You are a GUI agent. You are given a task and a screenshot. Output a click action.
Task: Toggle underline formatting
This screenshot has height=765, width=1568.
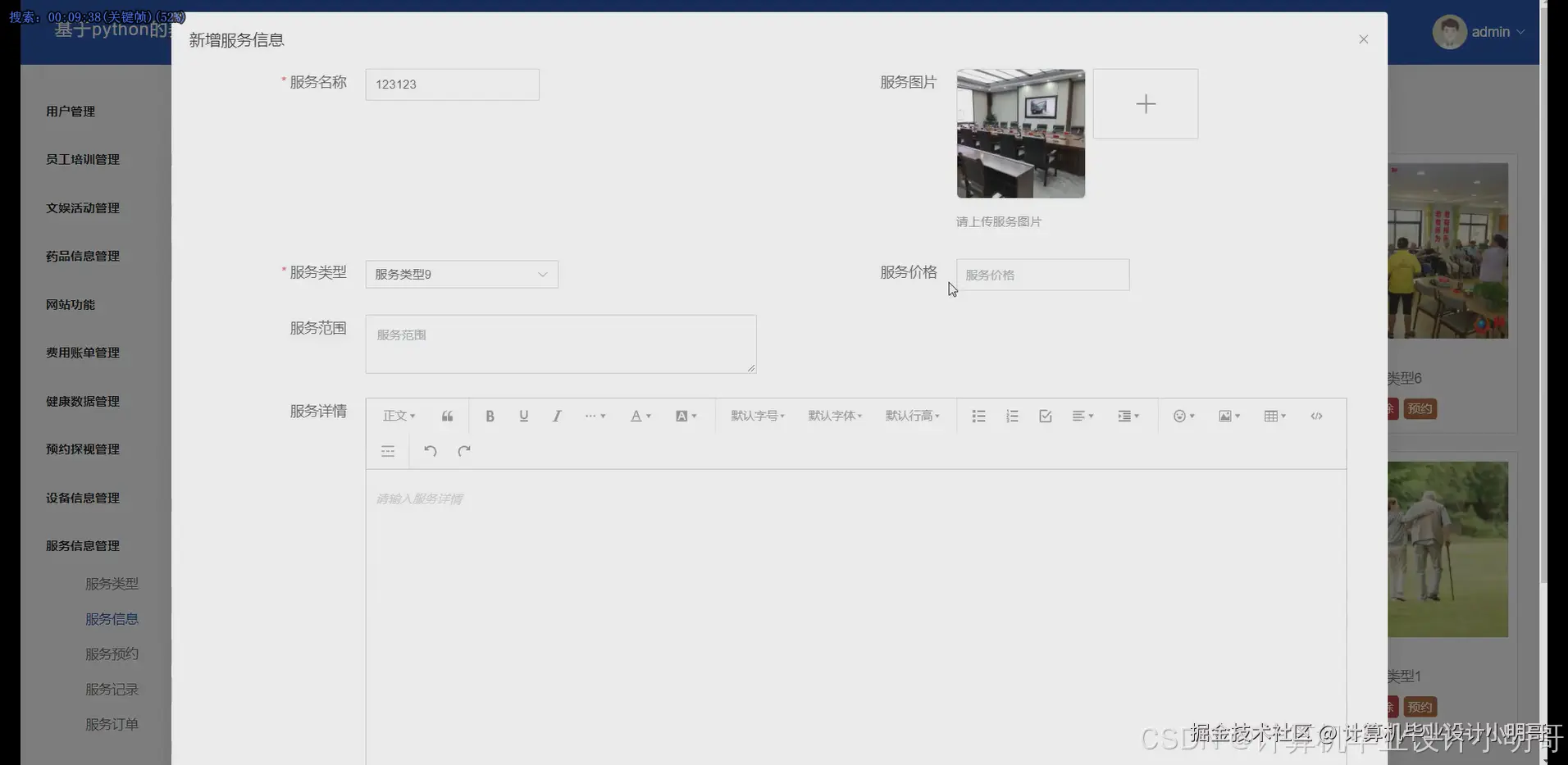pyautogui.click(x=523, y=416)
